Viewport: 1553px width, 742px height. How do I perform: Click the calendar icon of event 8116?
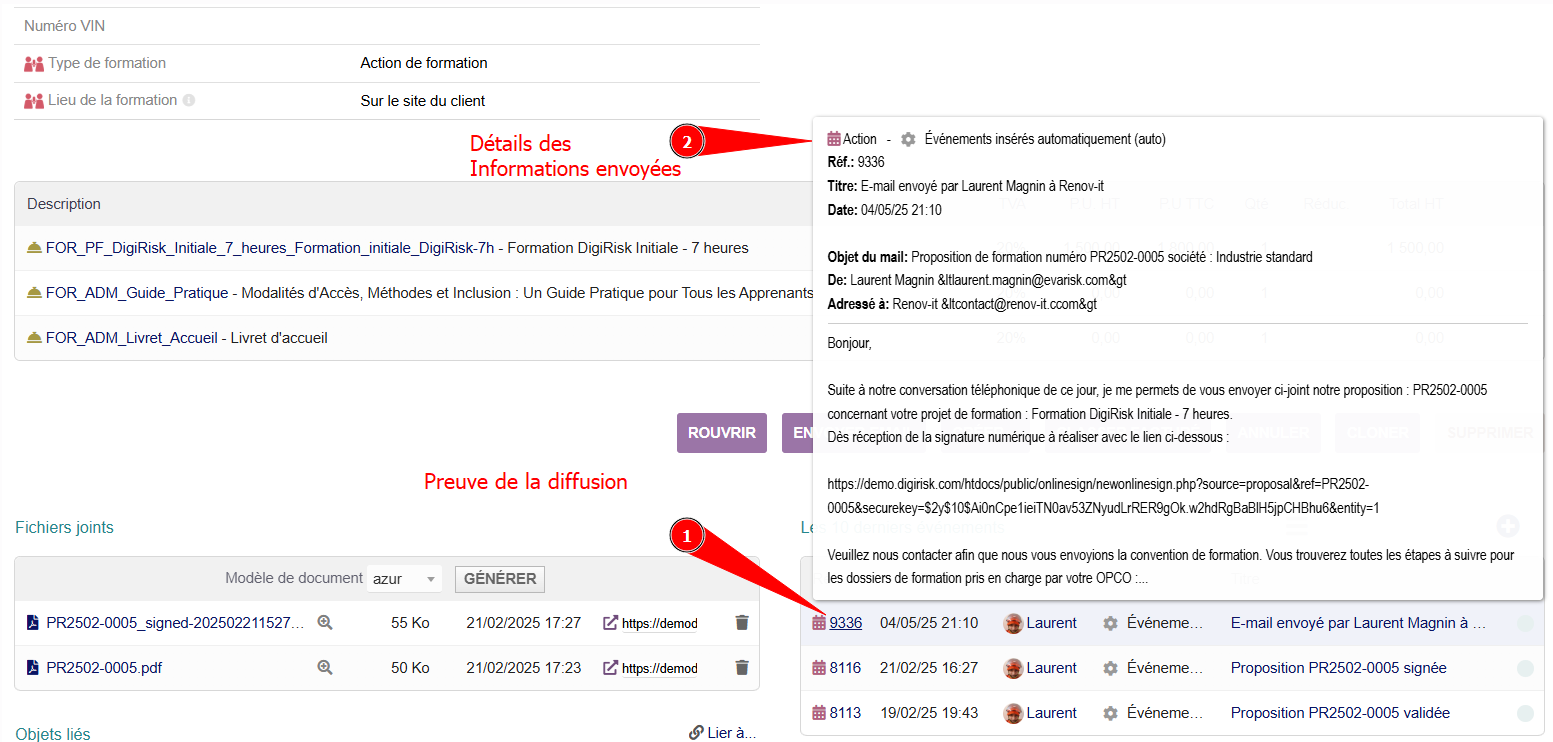819,668
